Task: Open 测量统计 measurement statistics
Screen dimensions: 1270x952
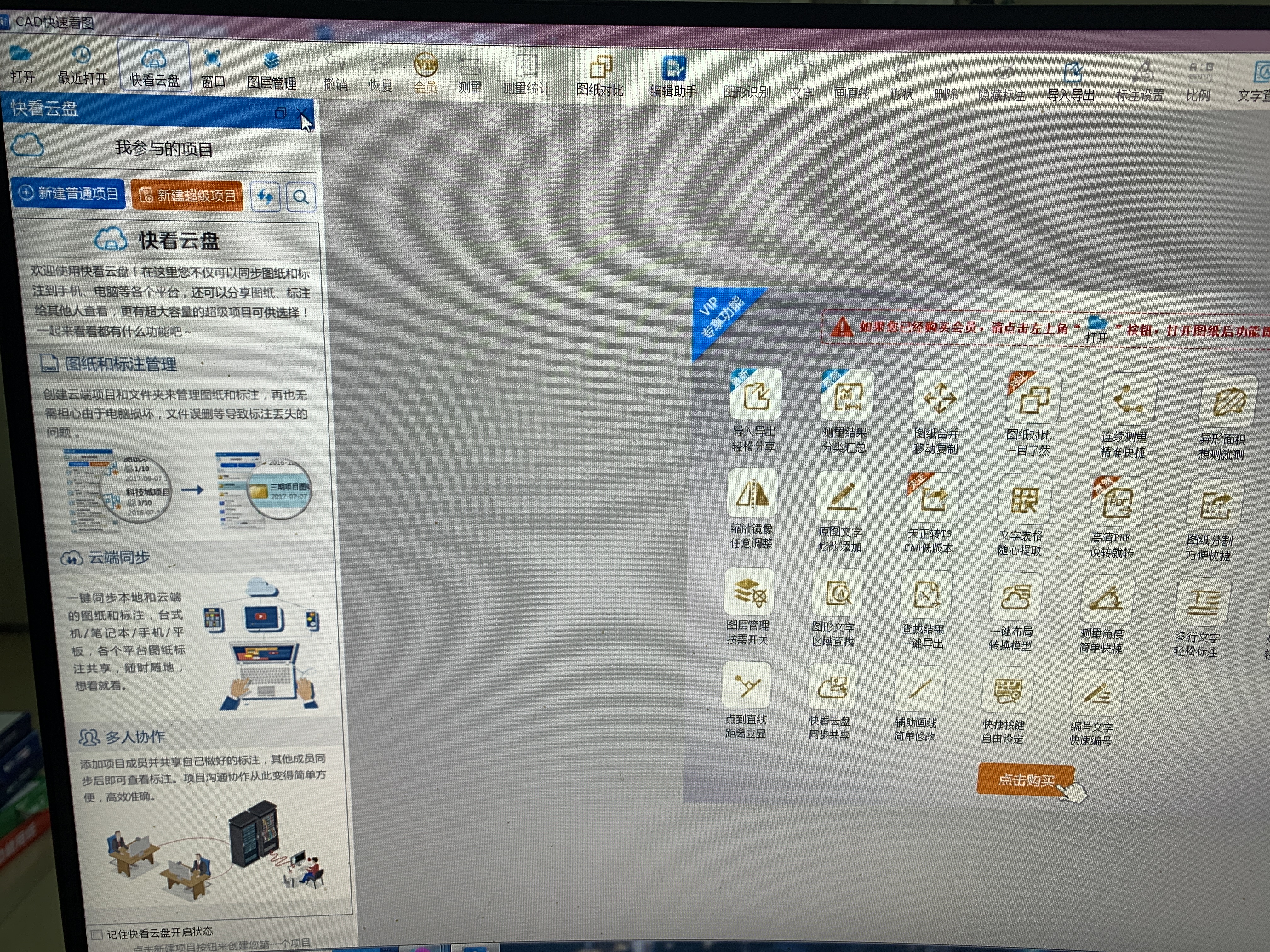Action: click(x=526, y=75)
